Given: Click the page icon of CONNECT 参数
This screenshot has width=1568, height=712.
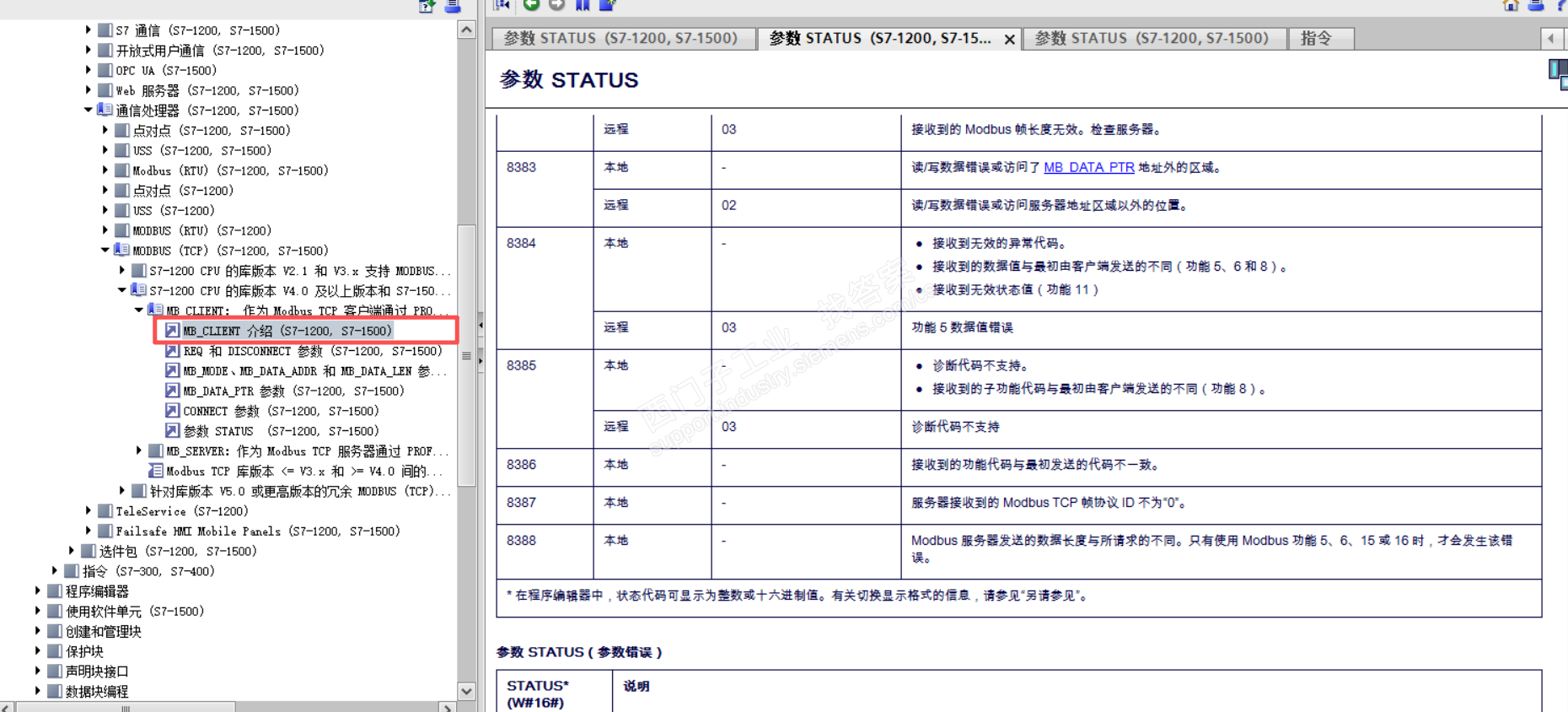Looking at the screenshot, I should 172,411.
